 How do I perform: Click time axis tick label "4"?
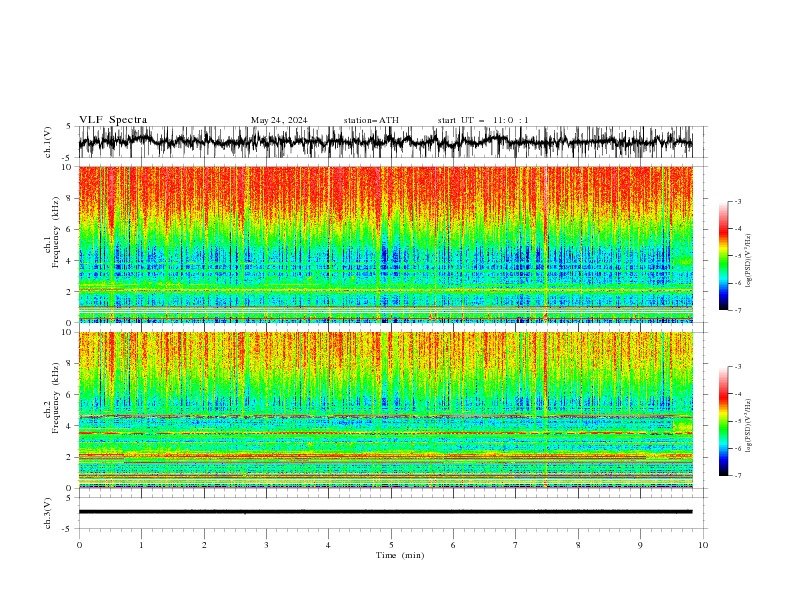pos(329,545)
